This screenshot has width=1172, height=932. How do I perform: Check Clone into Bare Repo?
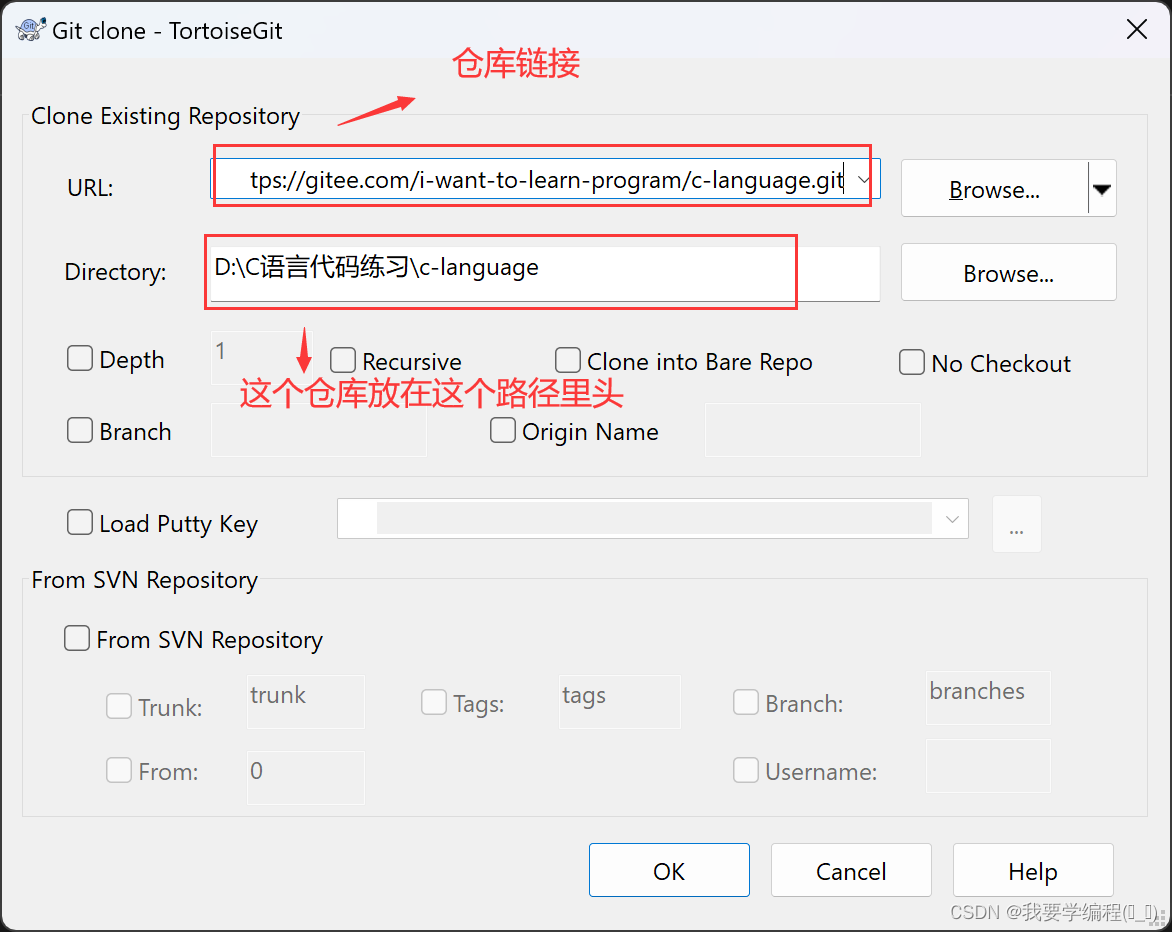coord(568,360)
